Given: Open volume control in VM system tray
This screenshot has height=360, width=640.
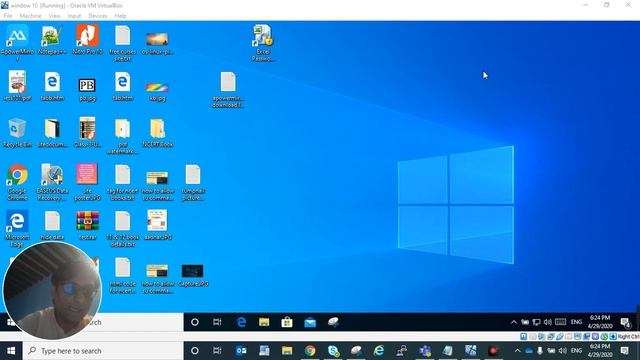Looking at the screenshot, I should tap(548, 322).
